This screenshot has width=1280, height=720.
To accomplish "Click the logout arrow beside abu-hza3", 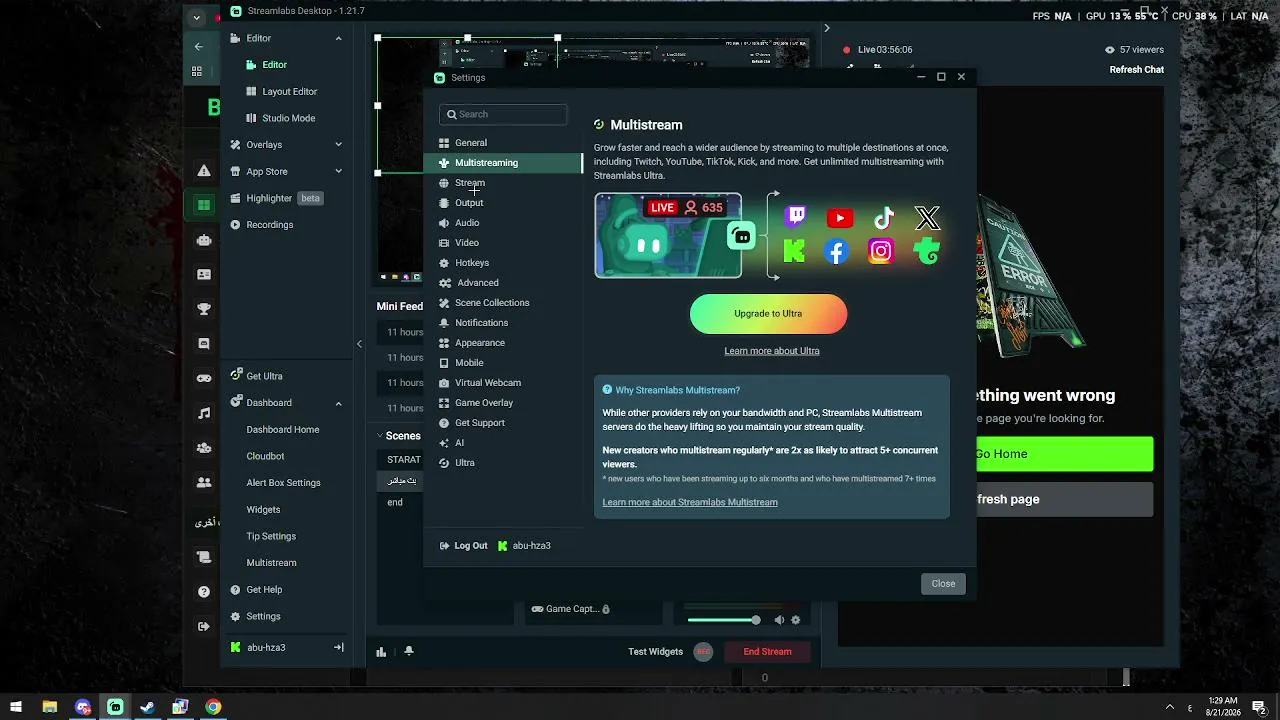I will [338, 648].
